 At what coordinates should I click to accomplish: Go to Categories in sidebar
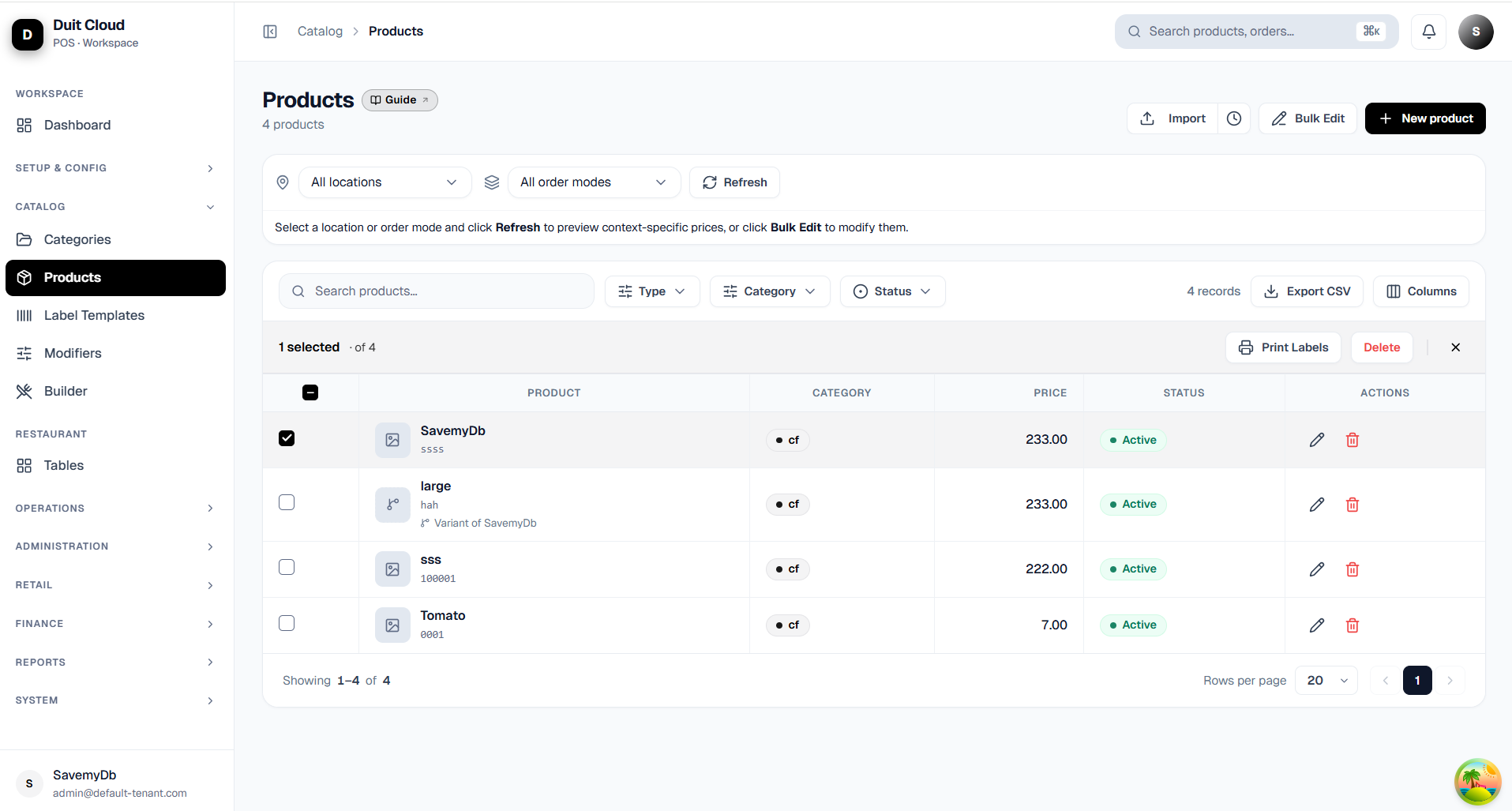115,239
